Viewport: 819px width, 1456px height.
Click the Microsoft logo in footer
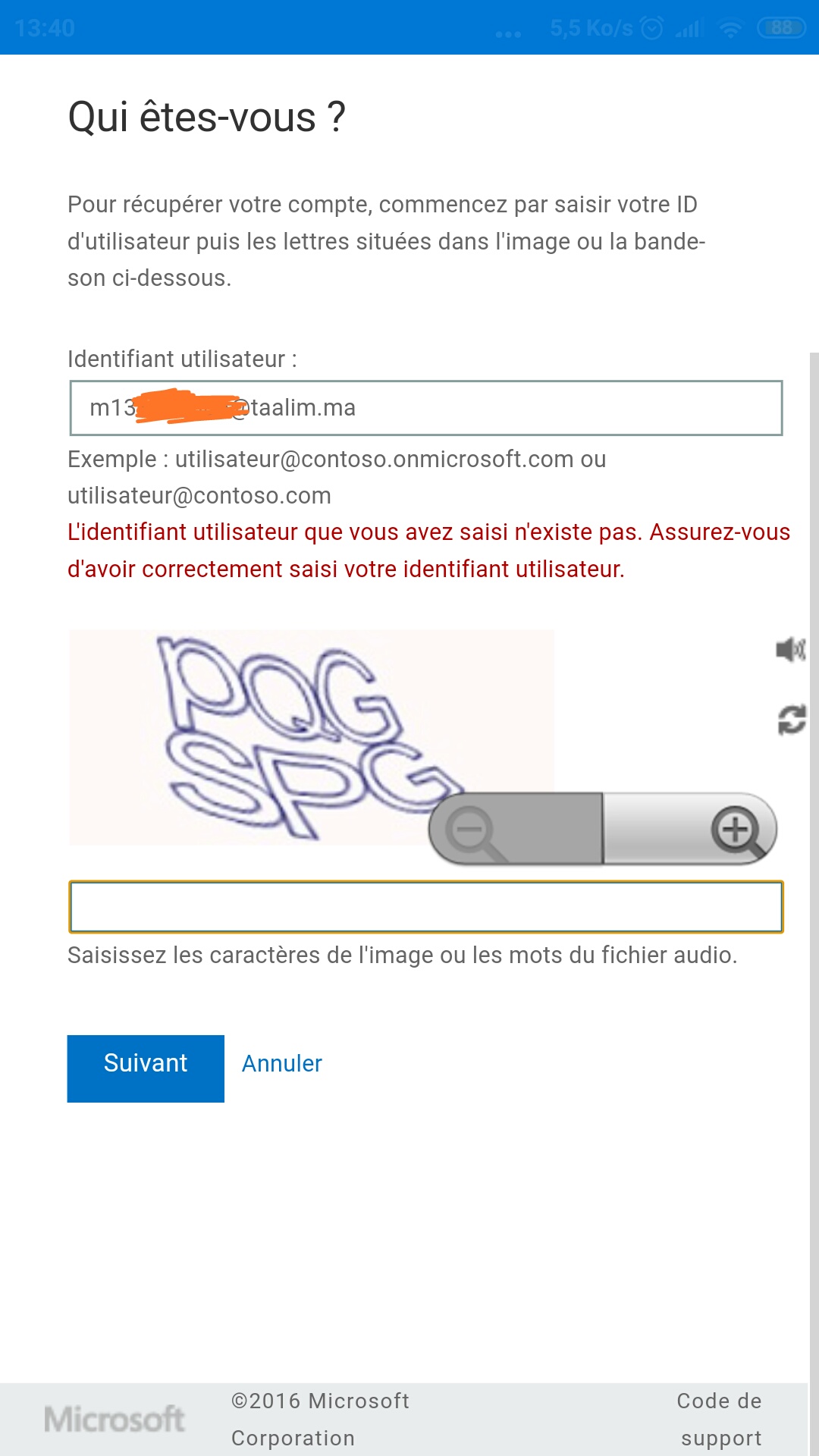pyautogui.click(x=115, y=1419)
